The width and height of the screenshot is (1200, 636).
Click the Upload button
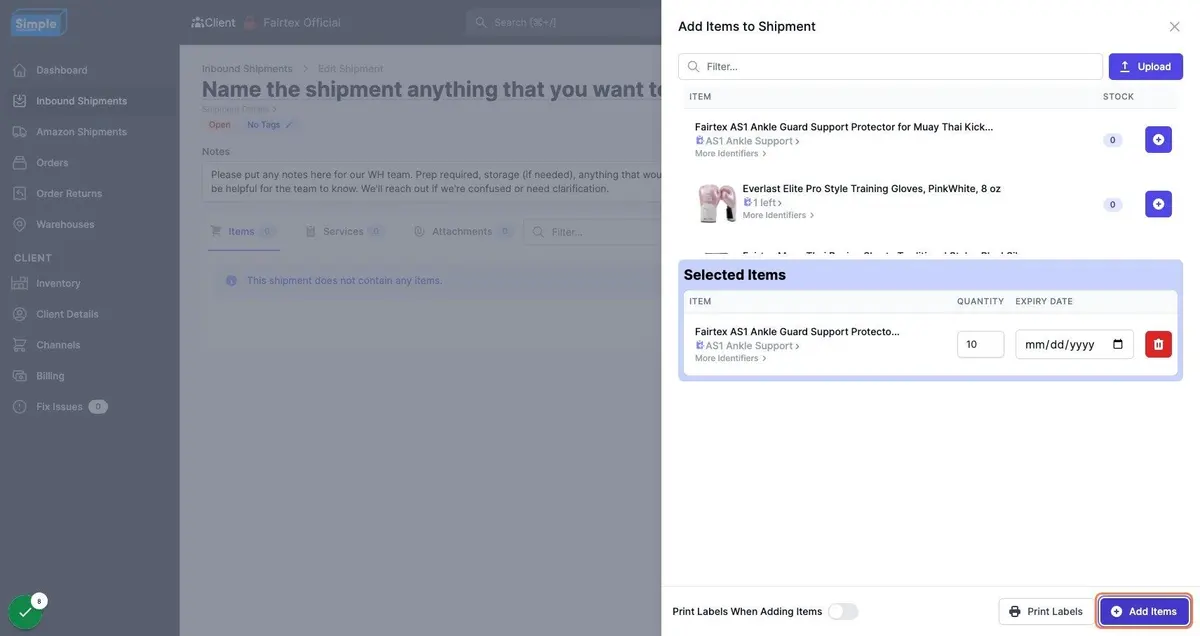[x=1145, y=67]
